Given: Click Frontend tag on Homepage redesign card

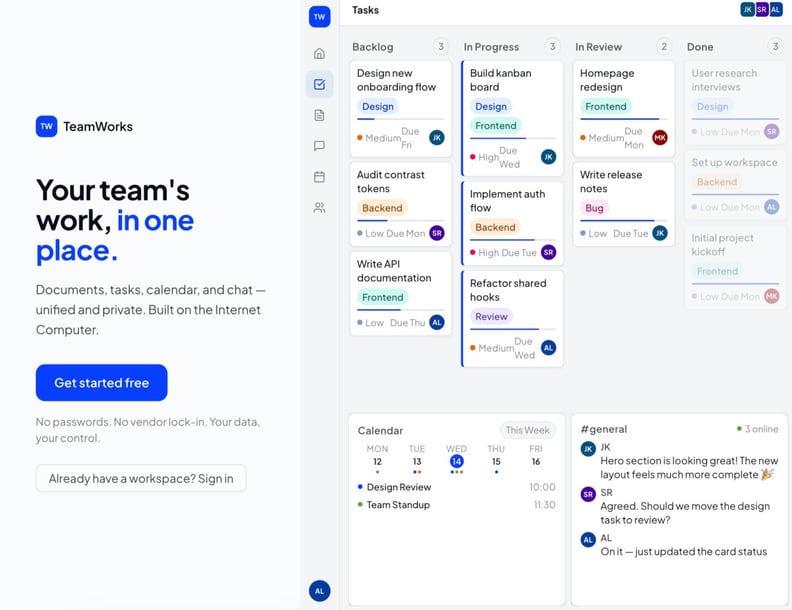Looking at the screenshot, I should click(x=606, y=107).
